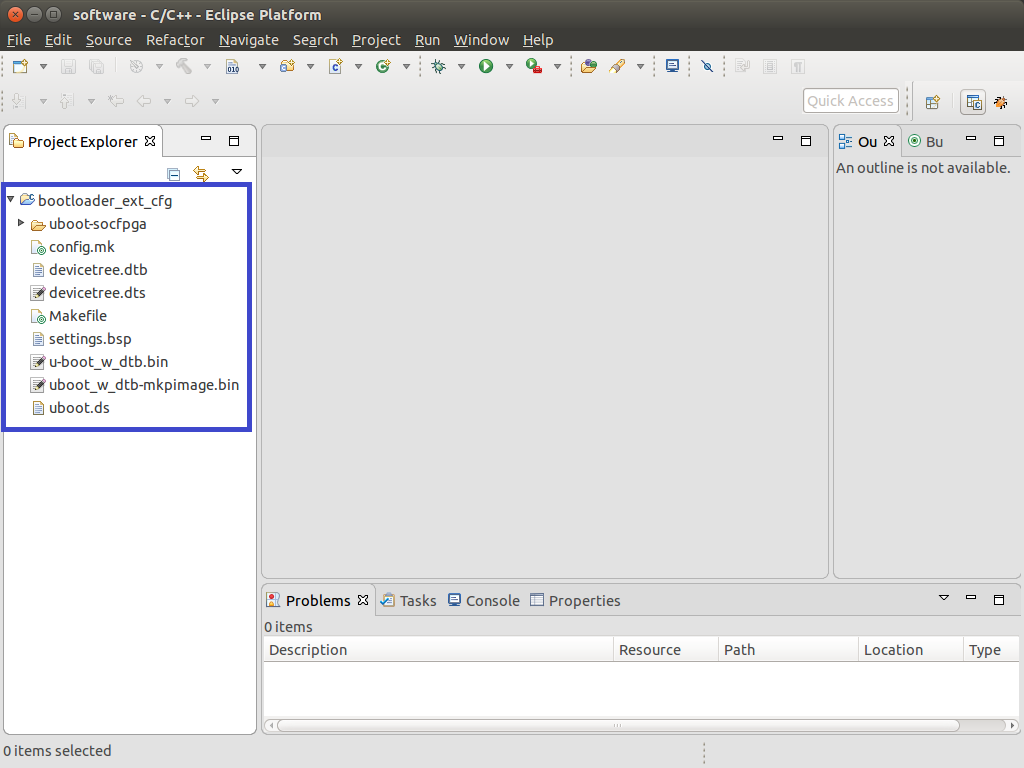1024x768 pixels.
Task: Switch to the Console tab
Action: pyautogui.click(x=484, y=600)
